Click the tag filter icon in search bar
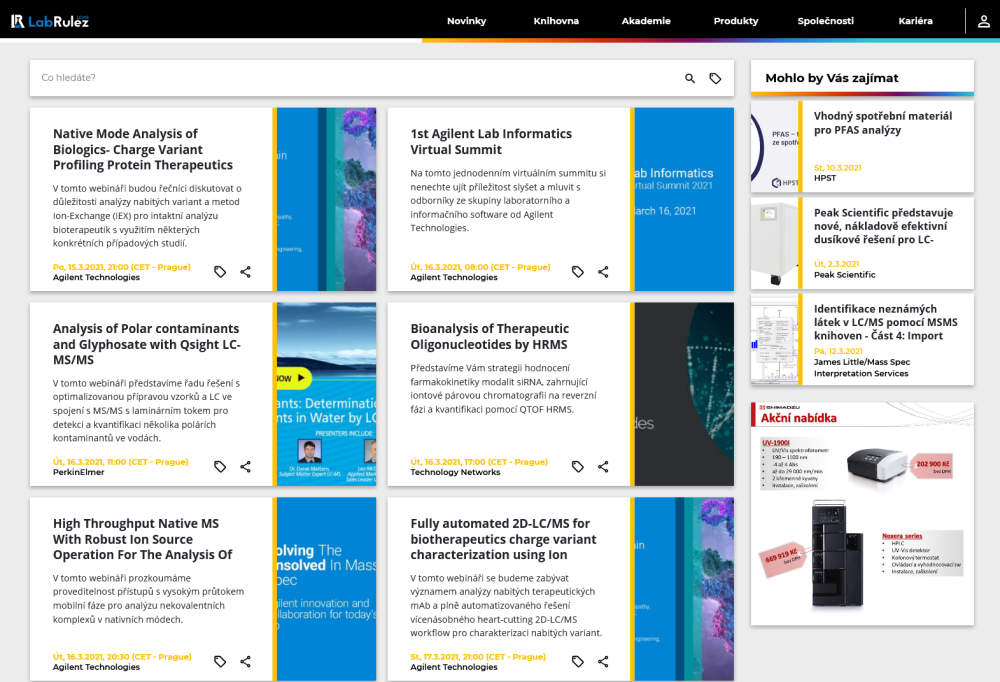 coord(716,78)
